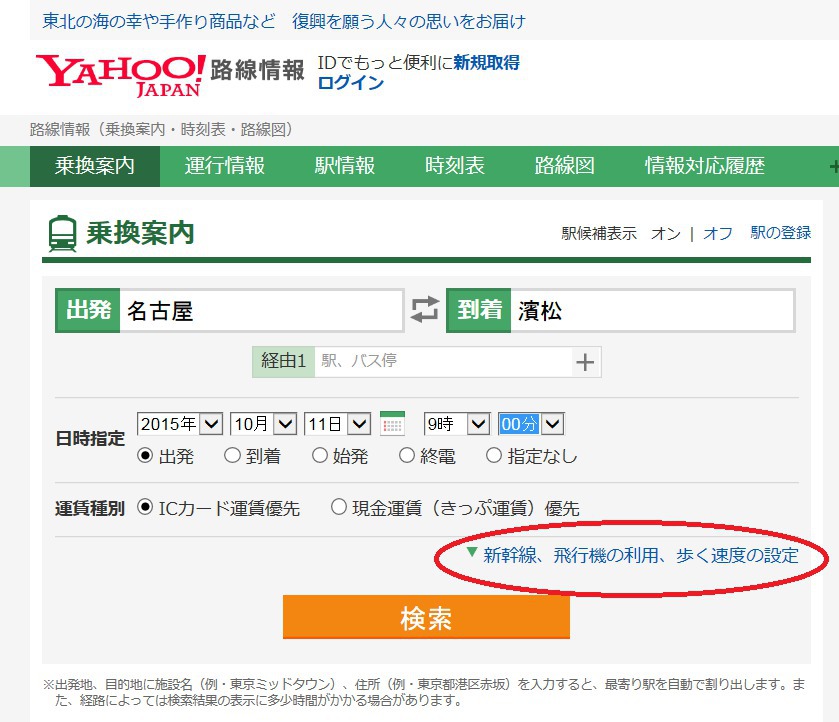
Task: Click the 経由1 station input field
Action: 443,361
